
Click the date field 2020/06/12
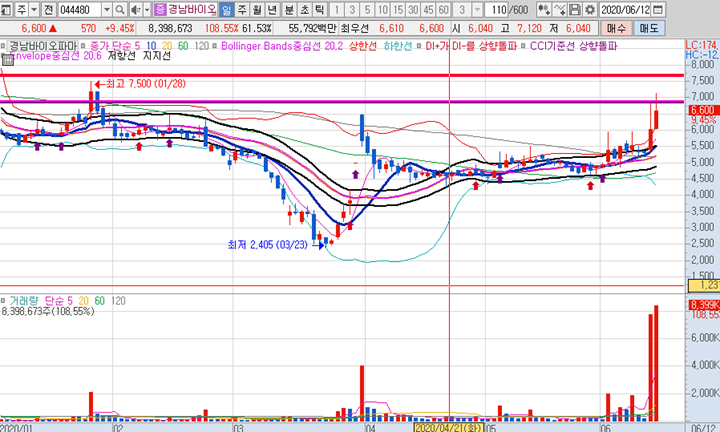click(625, 9)
